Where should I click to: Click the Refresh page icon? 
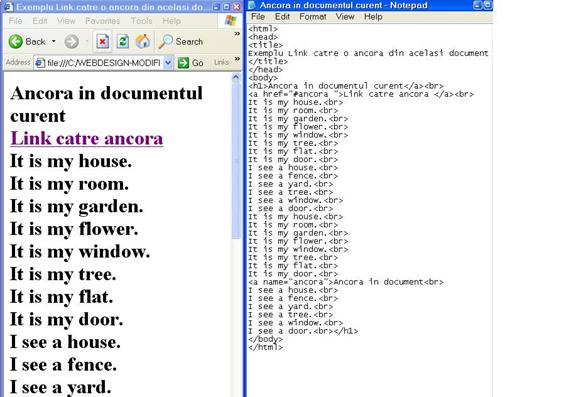[x=123, y=41]
